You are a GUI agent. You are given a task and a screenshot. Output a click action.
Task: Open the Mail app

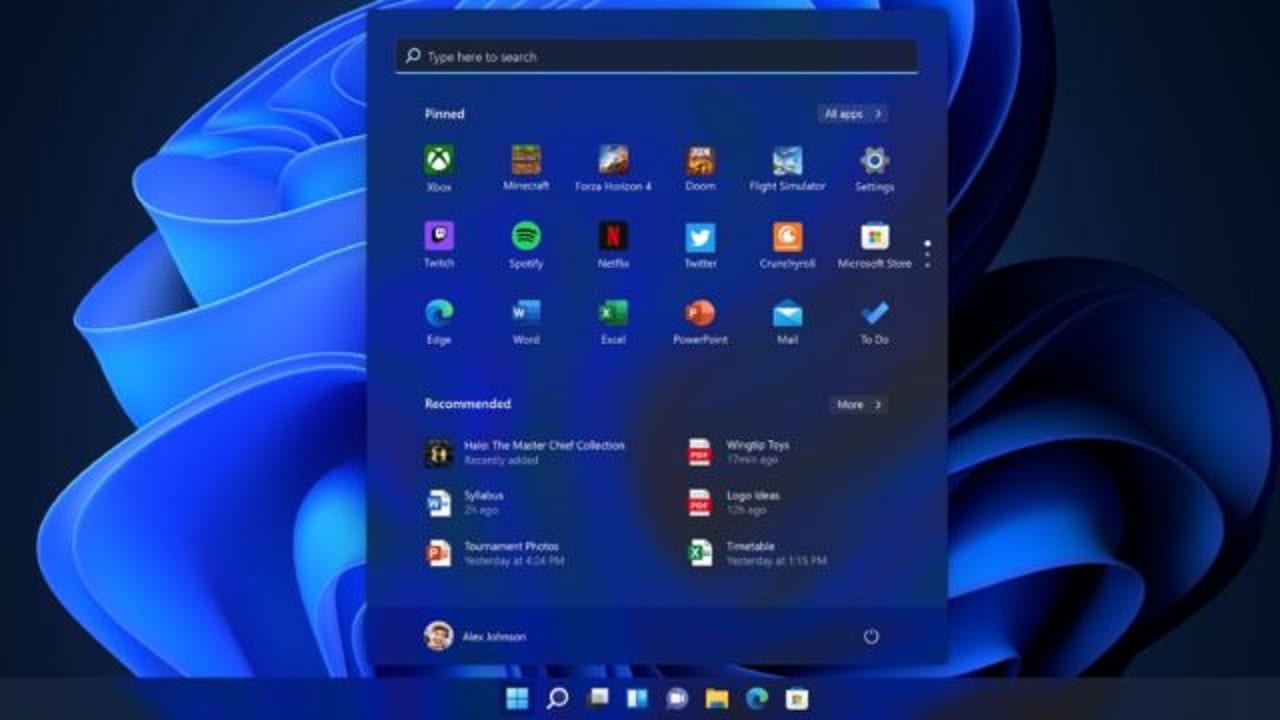coord(787,321)
